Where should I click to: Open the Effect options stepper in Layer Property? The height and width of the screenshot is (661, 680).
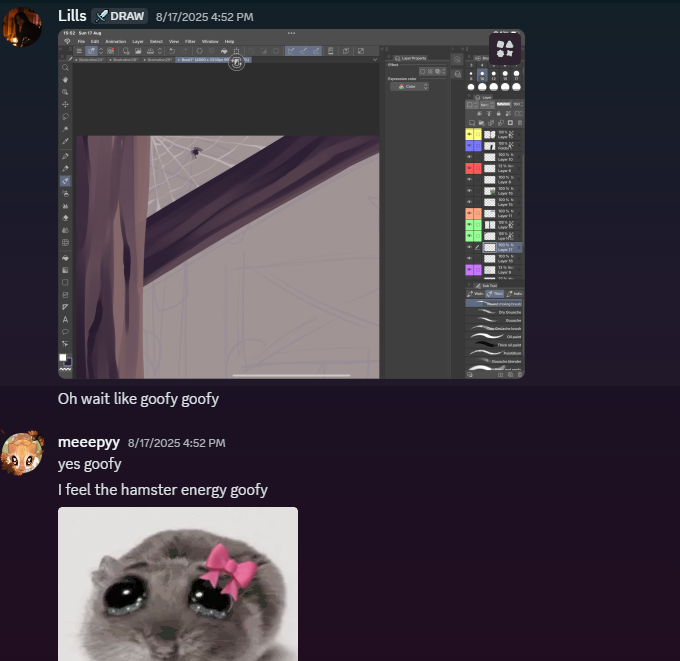click(x=444, y=72)
